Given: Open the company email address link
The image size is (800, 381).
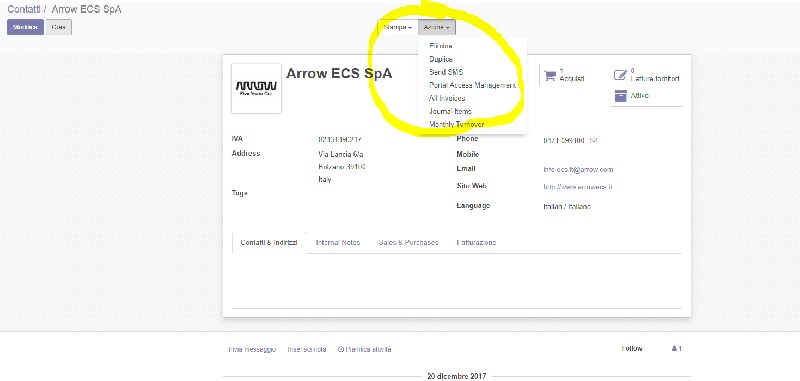Looking at the screenshot, I should [579, 169].
